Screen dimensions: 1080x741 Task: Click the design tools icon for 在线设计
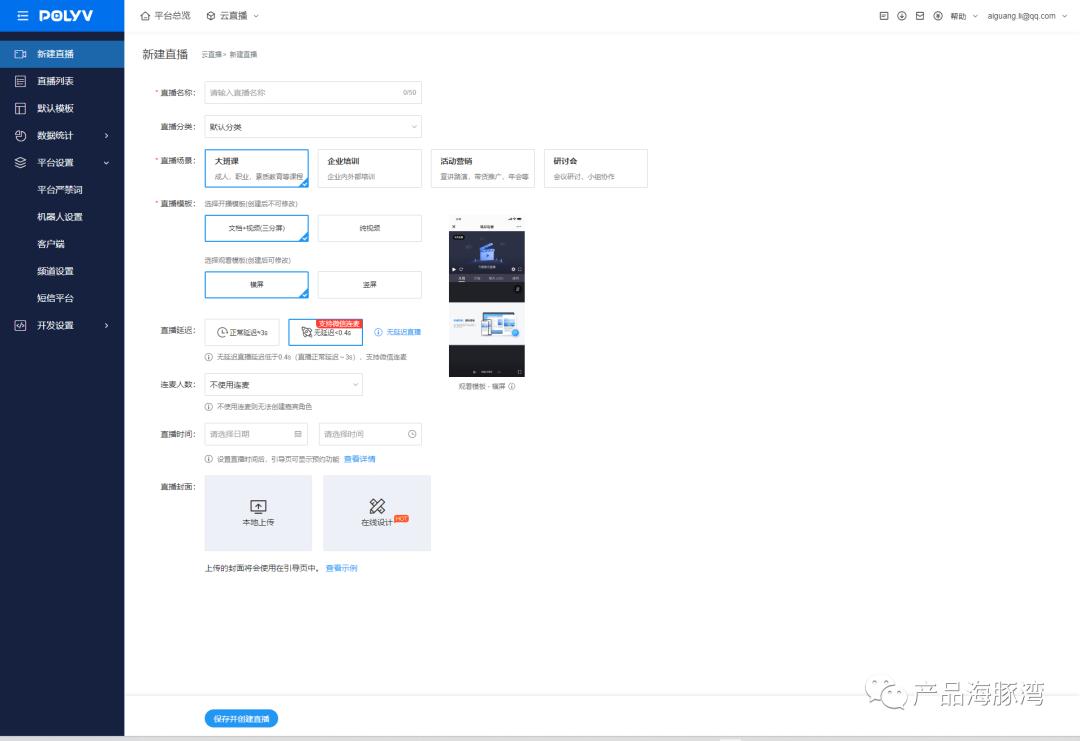[377, 506]
